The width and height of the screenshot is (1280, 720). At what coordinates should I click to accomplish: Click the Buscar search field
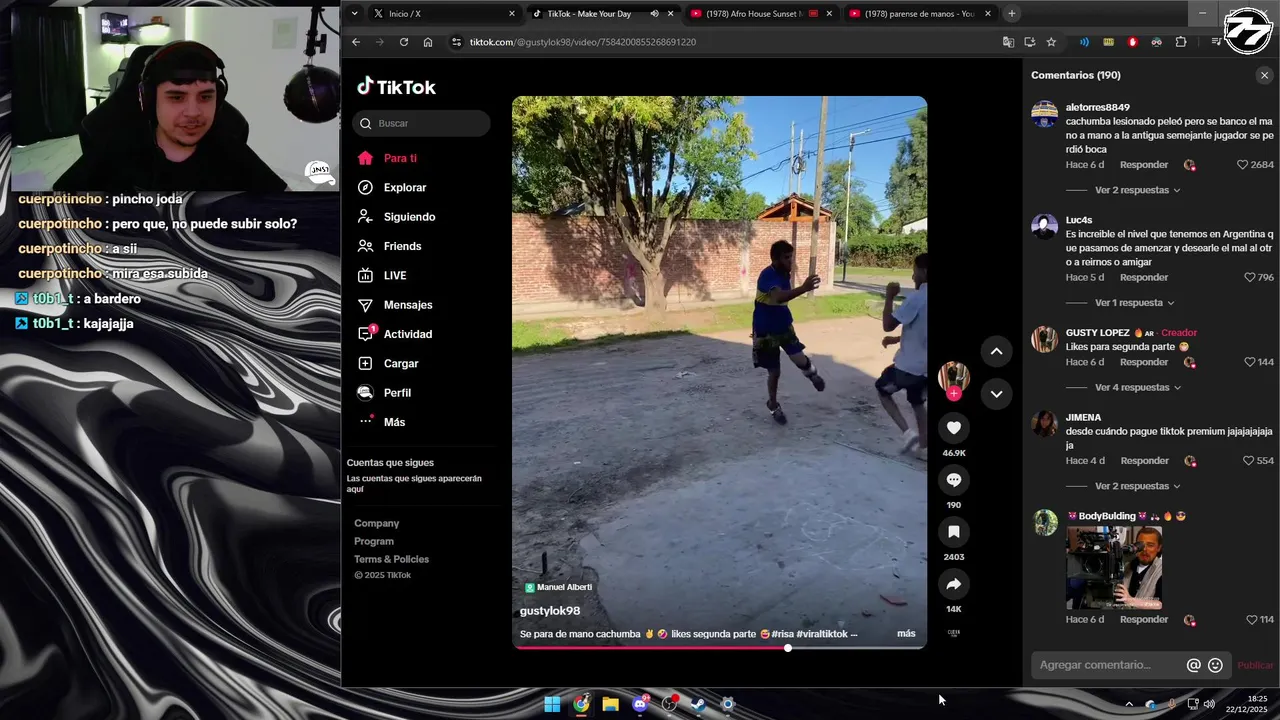(422, 123)
